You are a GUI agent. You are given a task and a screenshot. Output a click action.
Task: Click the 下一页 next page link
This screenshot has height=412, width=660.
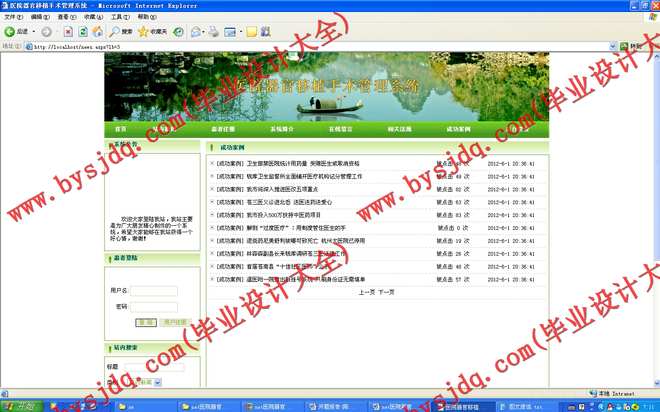386,292
